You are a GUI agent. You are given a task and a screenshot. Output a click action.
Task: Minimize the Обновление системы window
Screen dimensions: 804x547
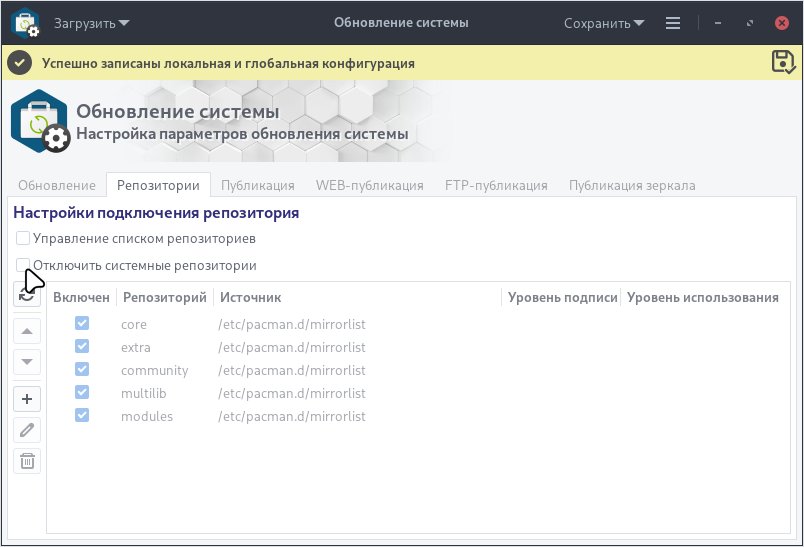pos(718,23)
